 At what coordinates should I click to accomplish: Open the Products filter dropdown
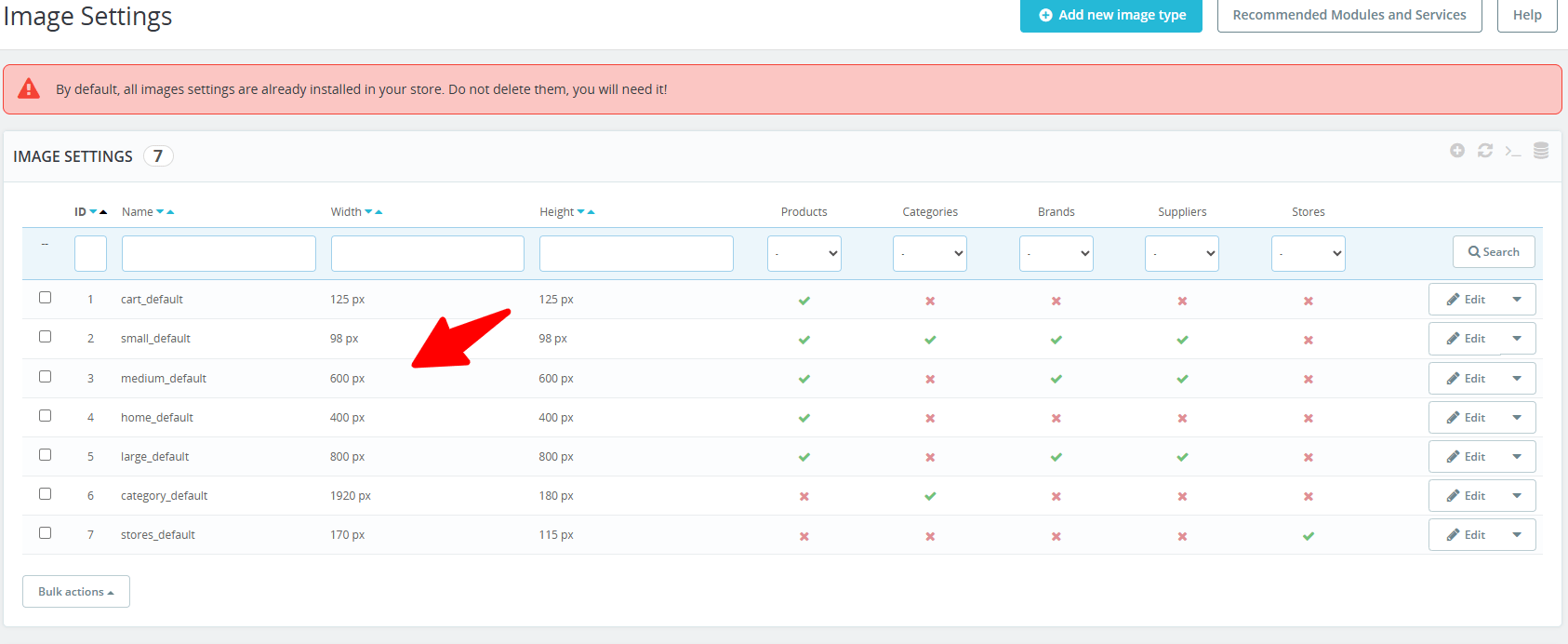tap(804, 253)
